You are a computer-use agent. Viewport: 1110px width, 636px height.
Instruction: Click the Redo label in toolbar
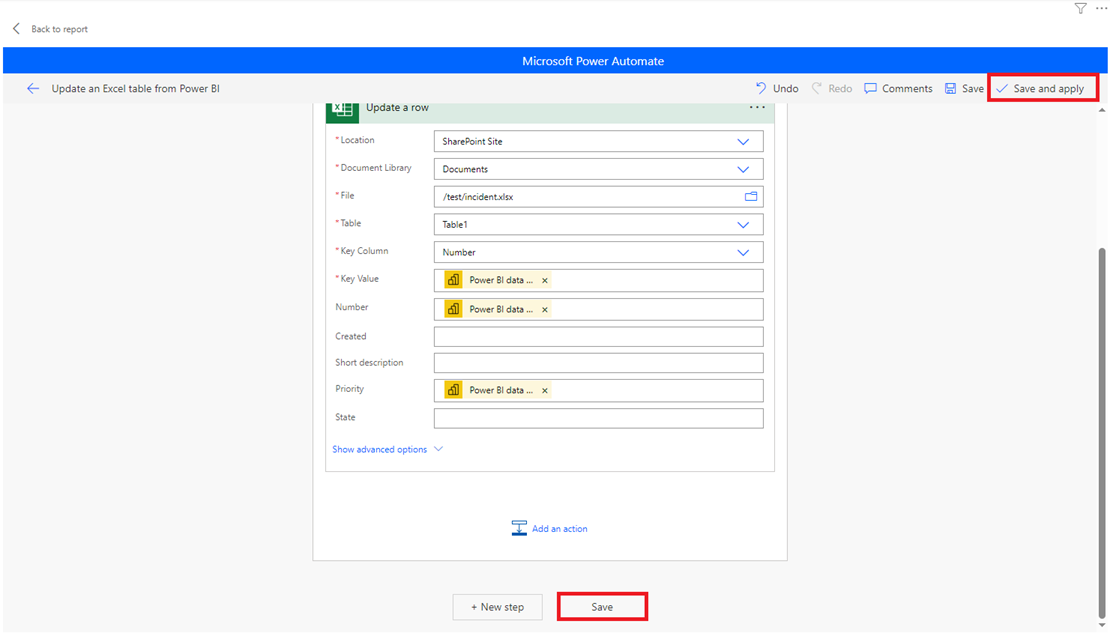point(840,89)
